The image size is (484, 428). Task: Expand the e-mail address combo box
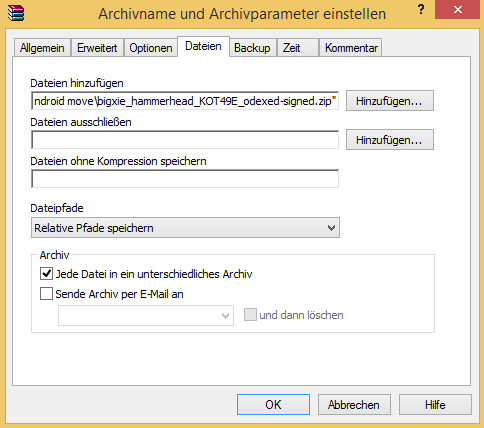pyautogui.click(x=146, y=315)
